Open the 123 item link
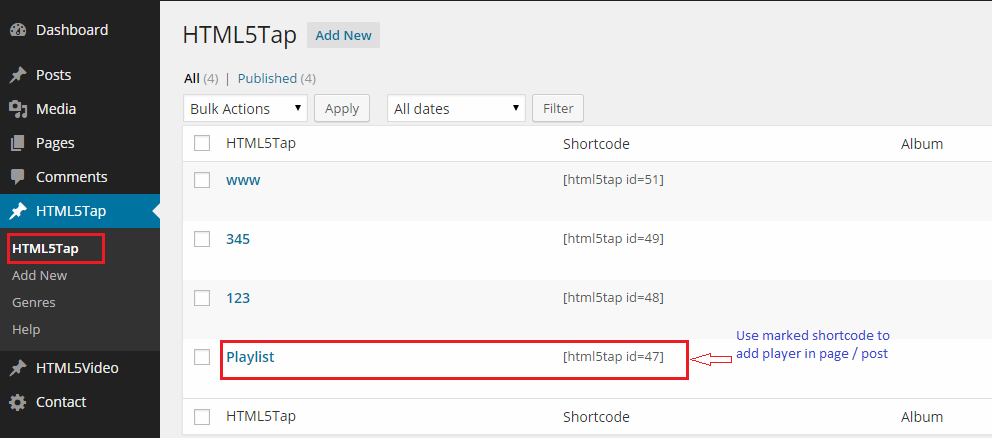Screen dimensions: 992x438 [238, 298]
